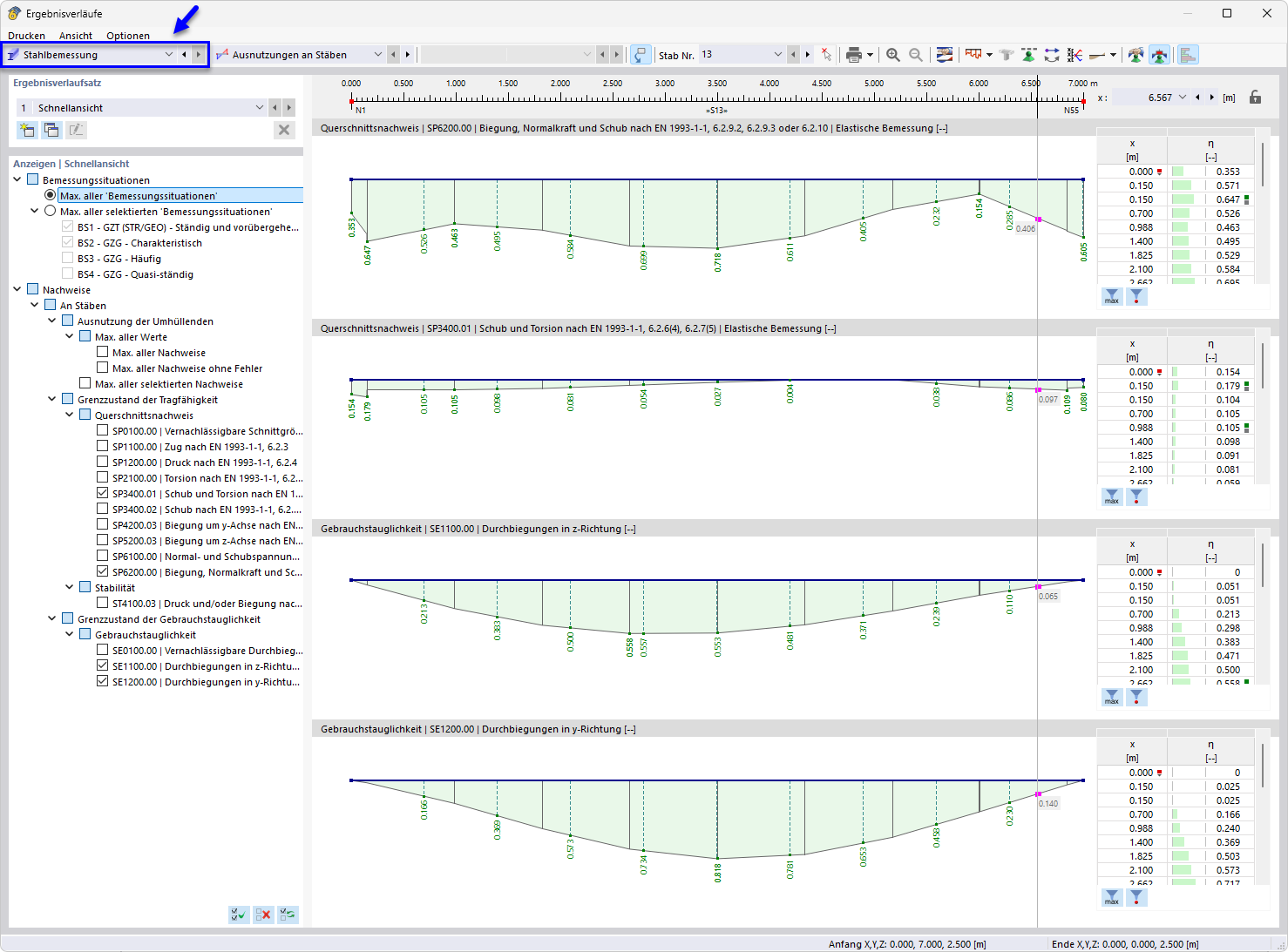Check ST4100.03 Druck und/oder Biegung checkbox
Screen dimensions: 1288x952
pyautogui.click(x=103, y=604)
